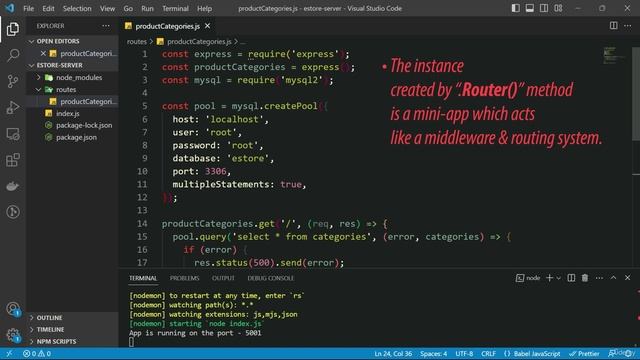The width and height of the screenshot is (640, 360).
Task: Close the productCategories.js editor tab
Action: (207, 26)
